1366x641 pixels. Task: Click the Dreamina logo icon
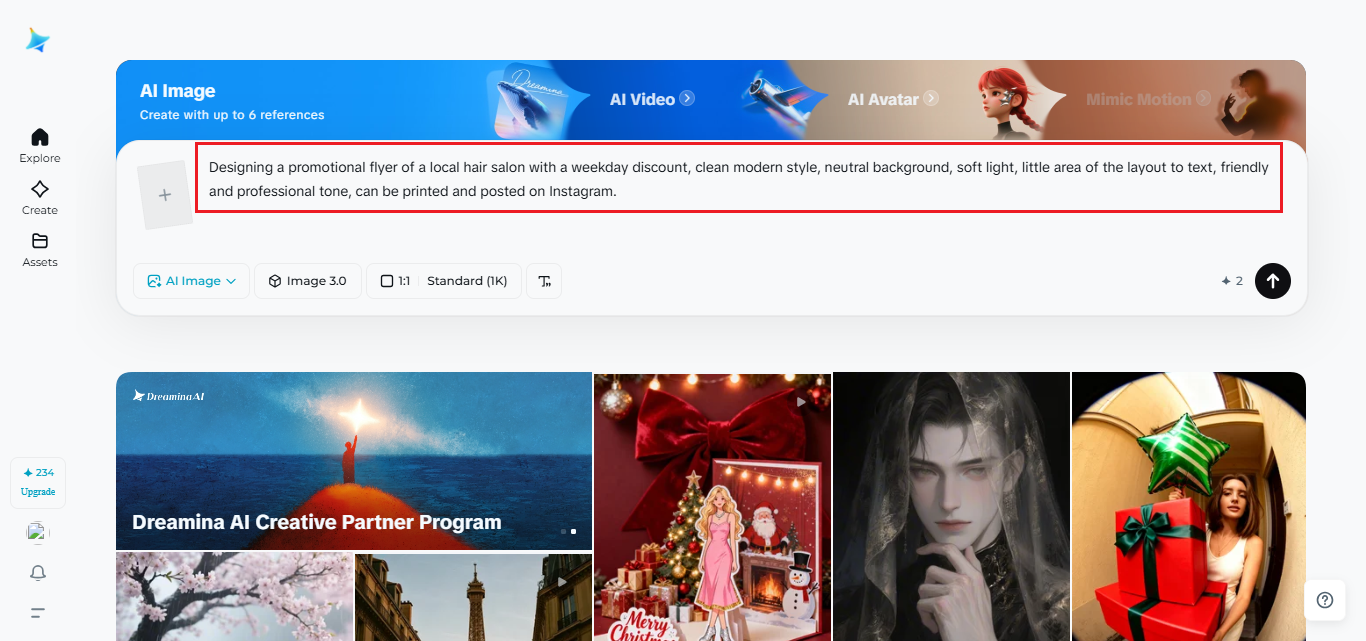(38, 40)
